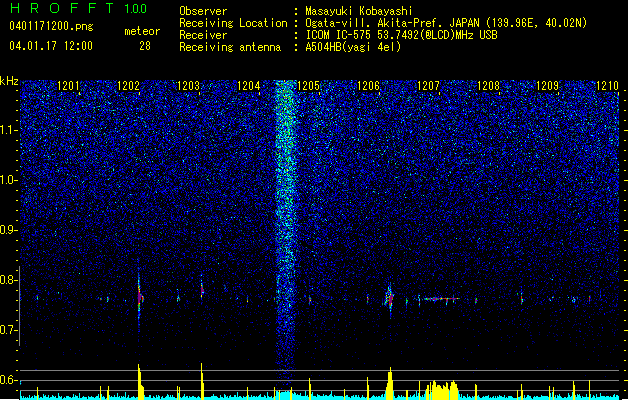Click the Receiving antenna label
The height and width of the screenshot is (400, 629).
point(230,47)
